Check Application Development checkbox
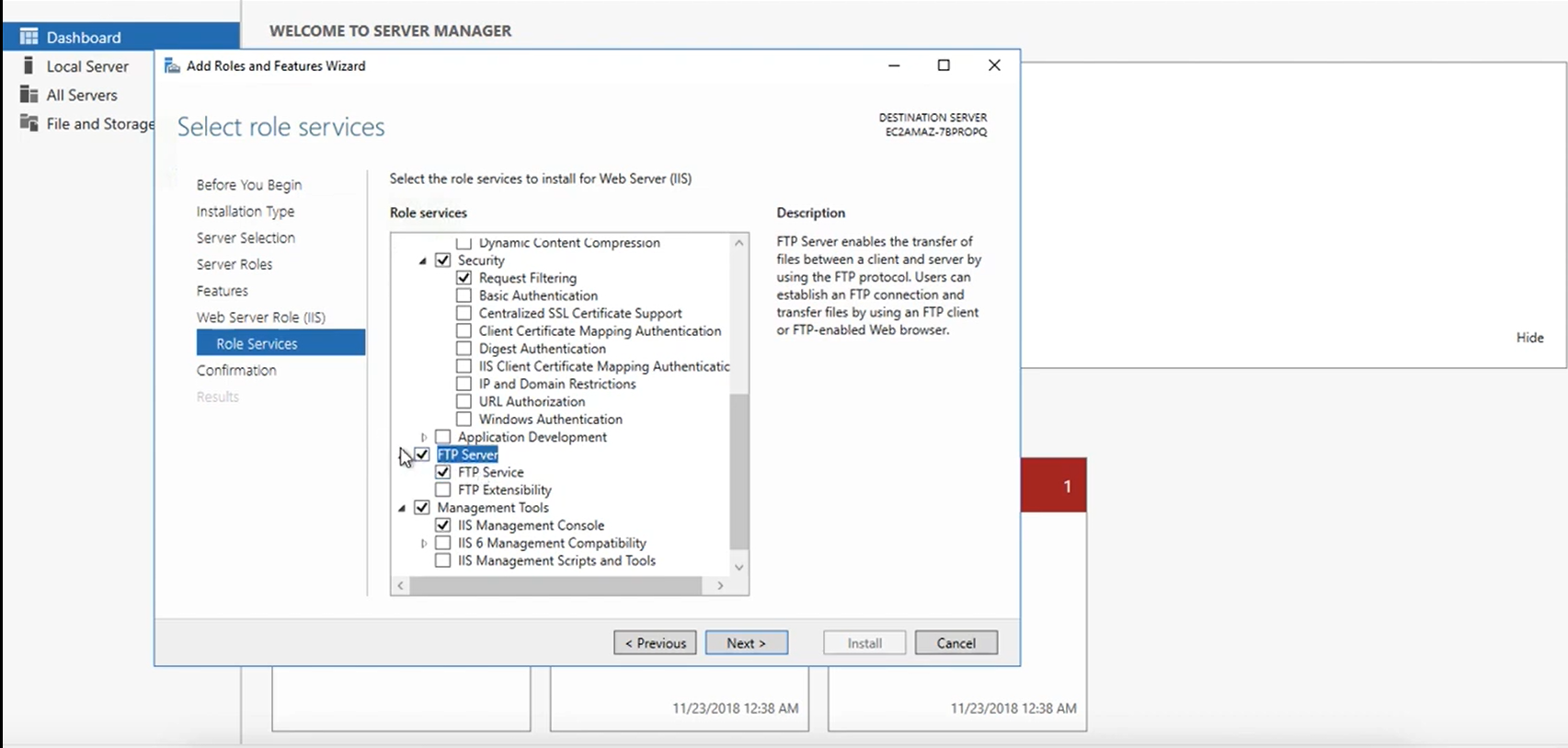The image size is (1568, 748). [x=443, y=437]
